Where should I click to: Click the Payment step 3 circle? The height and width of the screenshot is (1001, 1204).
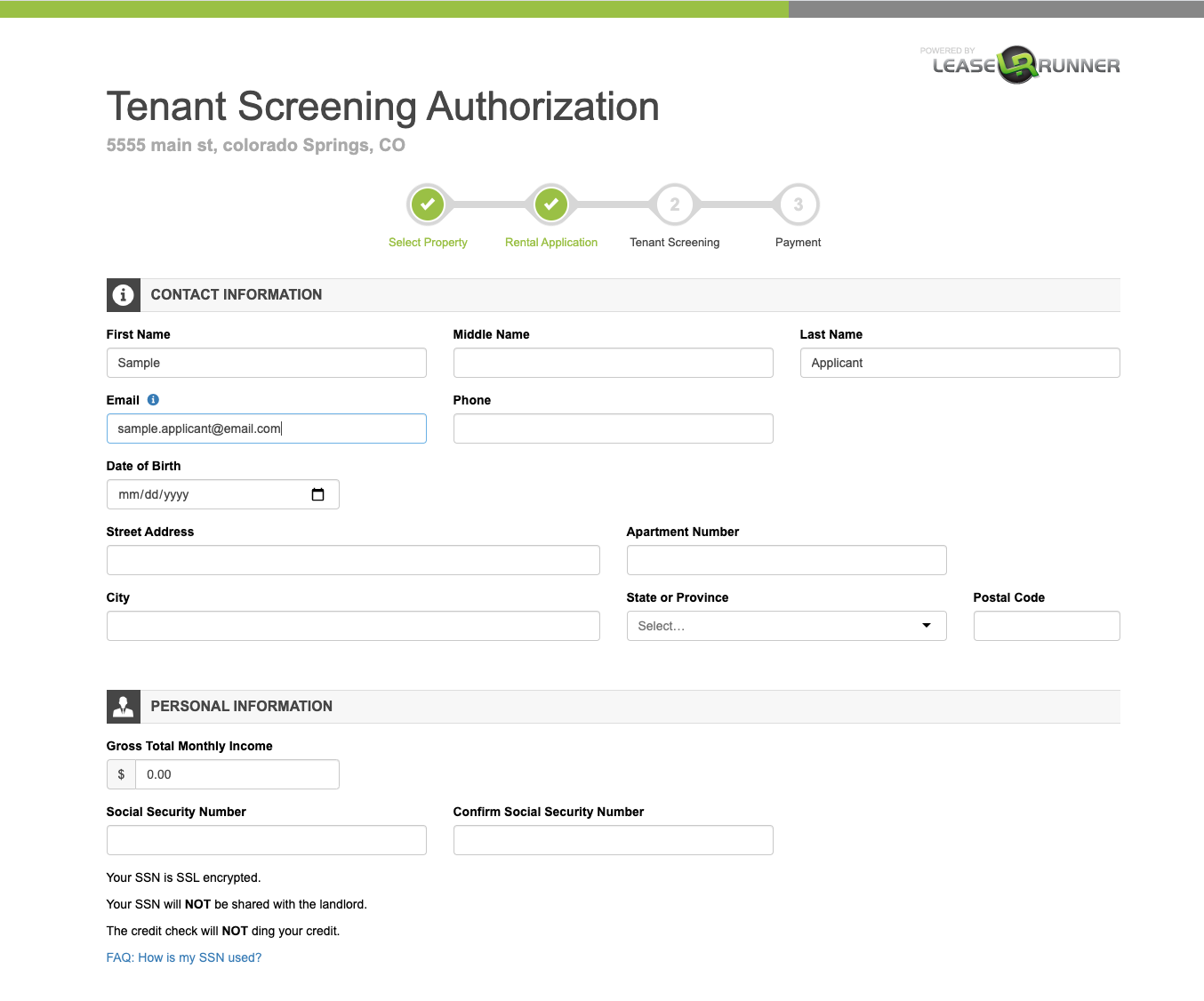pyautogui.click(x=798, y=204)
